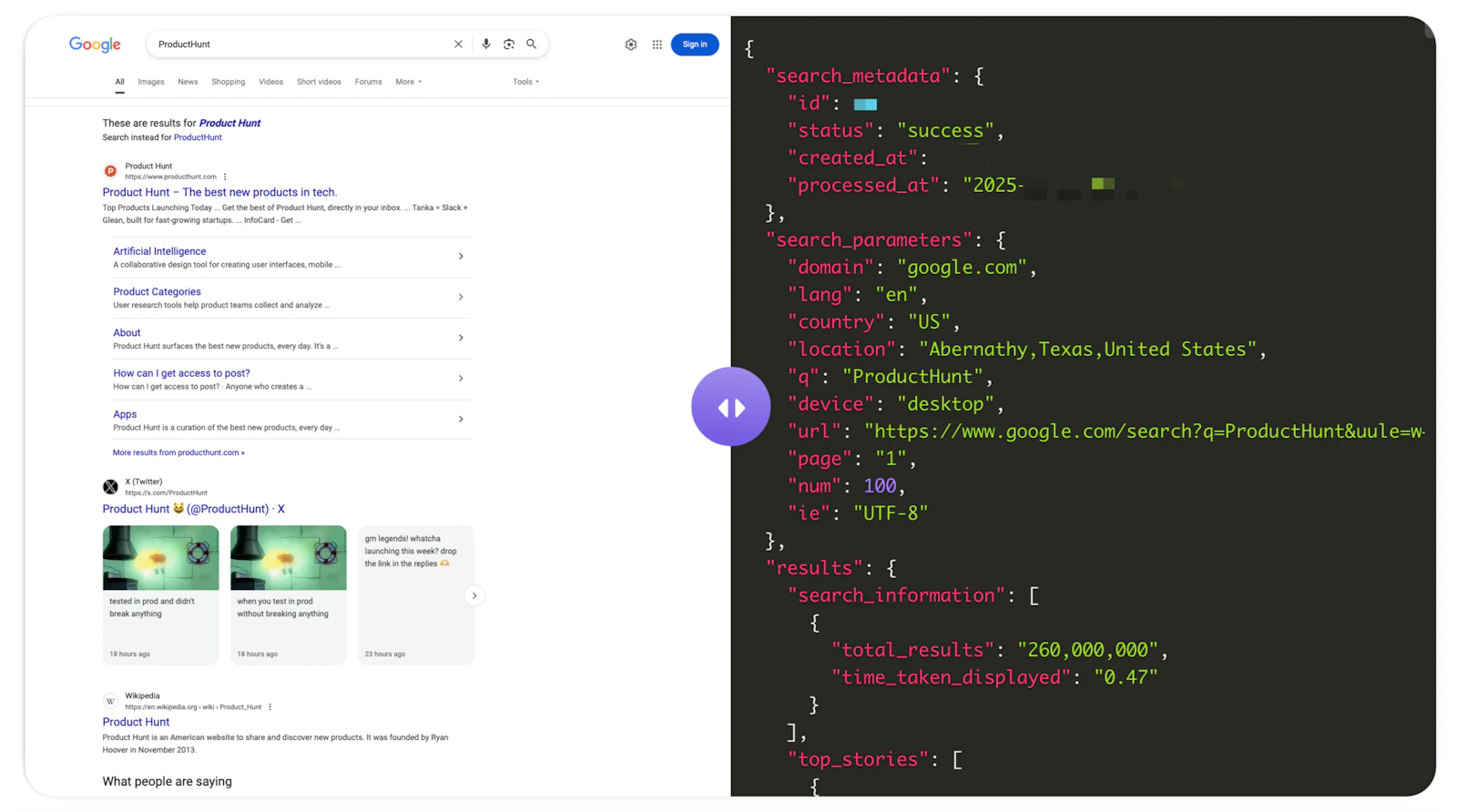Click the "top_stories" key in JSON

click(x=857, y=758)
